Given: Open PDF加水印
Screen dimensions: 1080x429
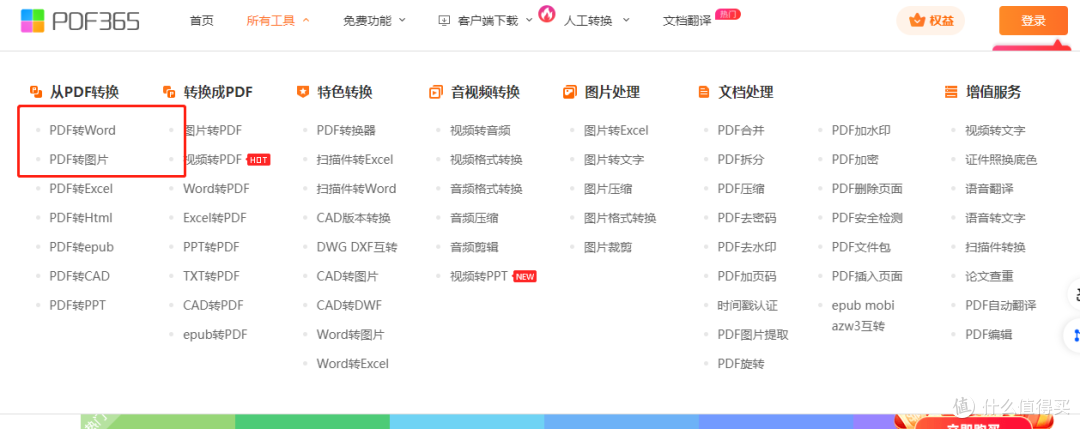Looking at the screenshot, I should [x=862, y=130].
